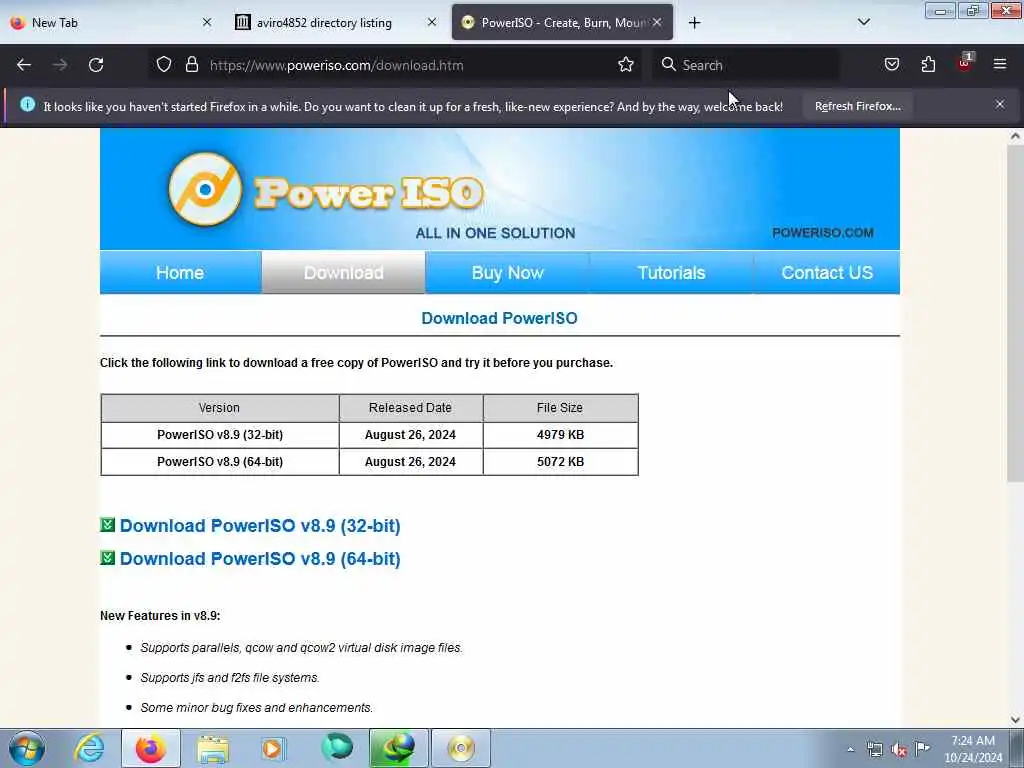Screen dimensions: 1024x768
Task: Open the Tutorials navigation menu item
Action: (671, 272)
